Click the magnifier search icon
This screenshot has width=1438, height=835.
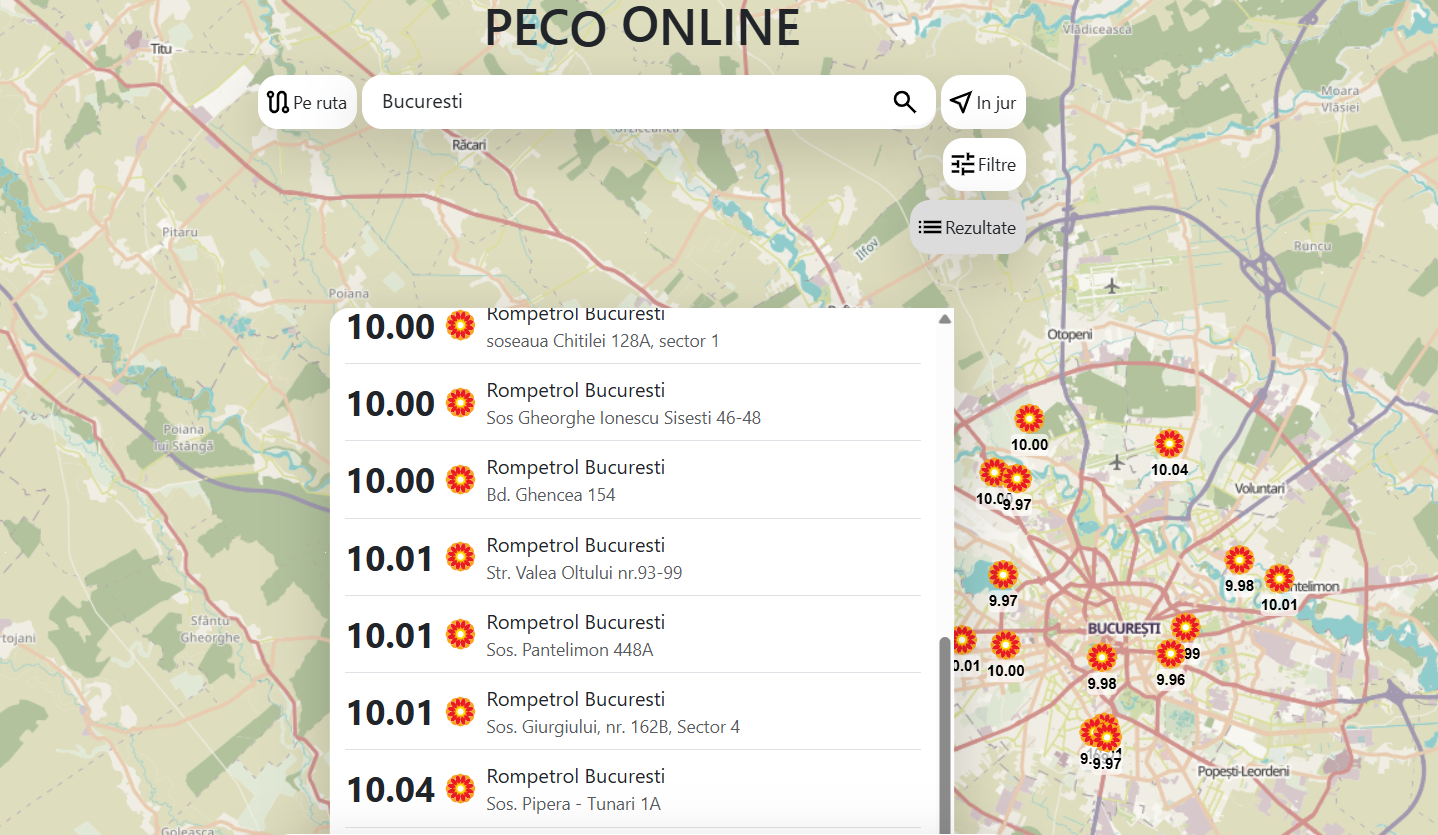click(904, 102)
